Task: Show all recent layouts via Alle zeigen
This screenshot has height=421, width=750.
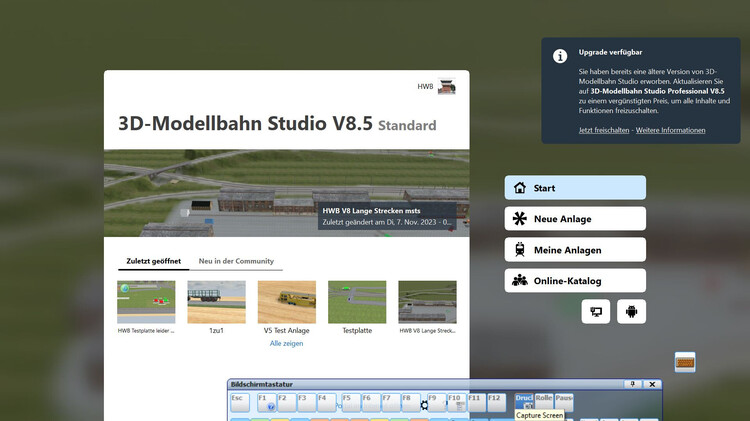Action: pyautogui.click(x=286, y=343)
